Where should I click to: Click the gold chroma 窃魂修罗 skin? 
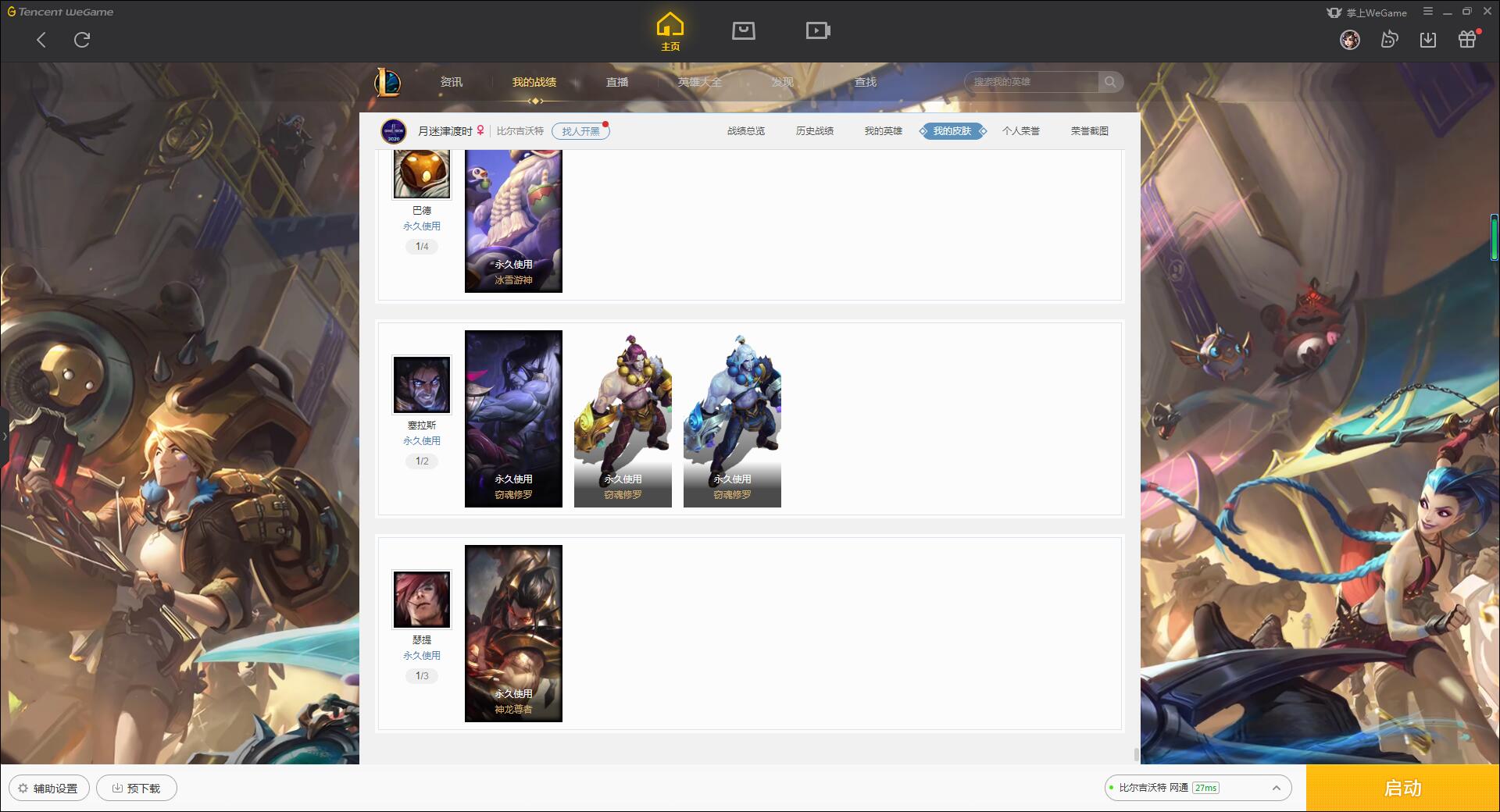coord(623,418)
